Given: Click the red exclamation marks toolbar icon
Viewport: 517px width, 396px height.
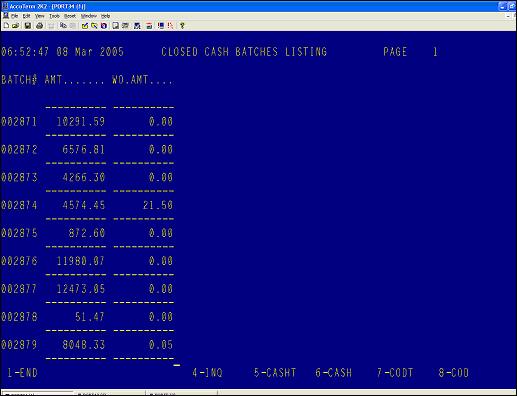Looking at the screenshot, I should coord(171,26).
